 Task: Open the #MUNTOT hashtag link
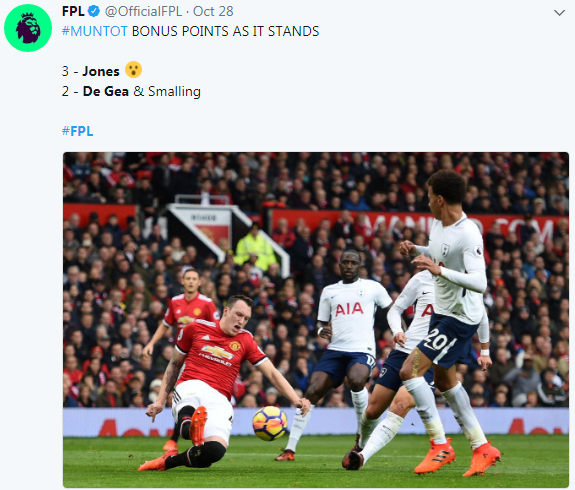coord(95,31)
